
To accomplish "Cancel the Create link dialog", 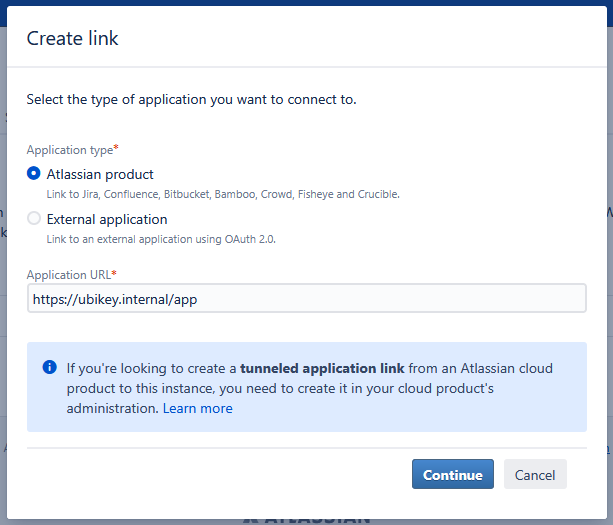I will pyautogui.click(x=535, y=474).
